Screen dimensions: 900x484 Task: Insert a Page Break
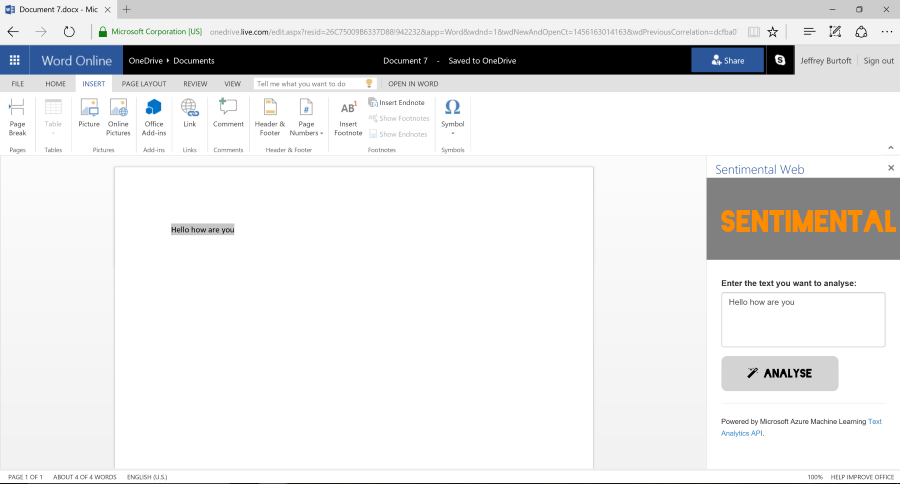17,117
